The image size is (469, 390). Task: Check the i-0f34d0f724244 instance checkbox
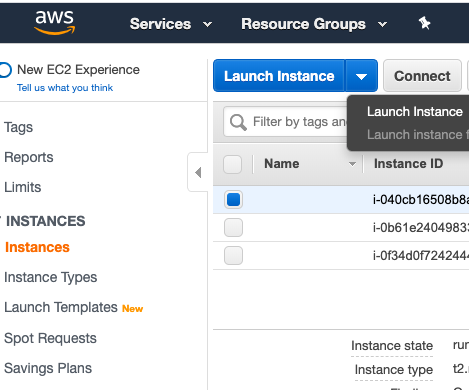(233, 256)
